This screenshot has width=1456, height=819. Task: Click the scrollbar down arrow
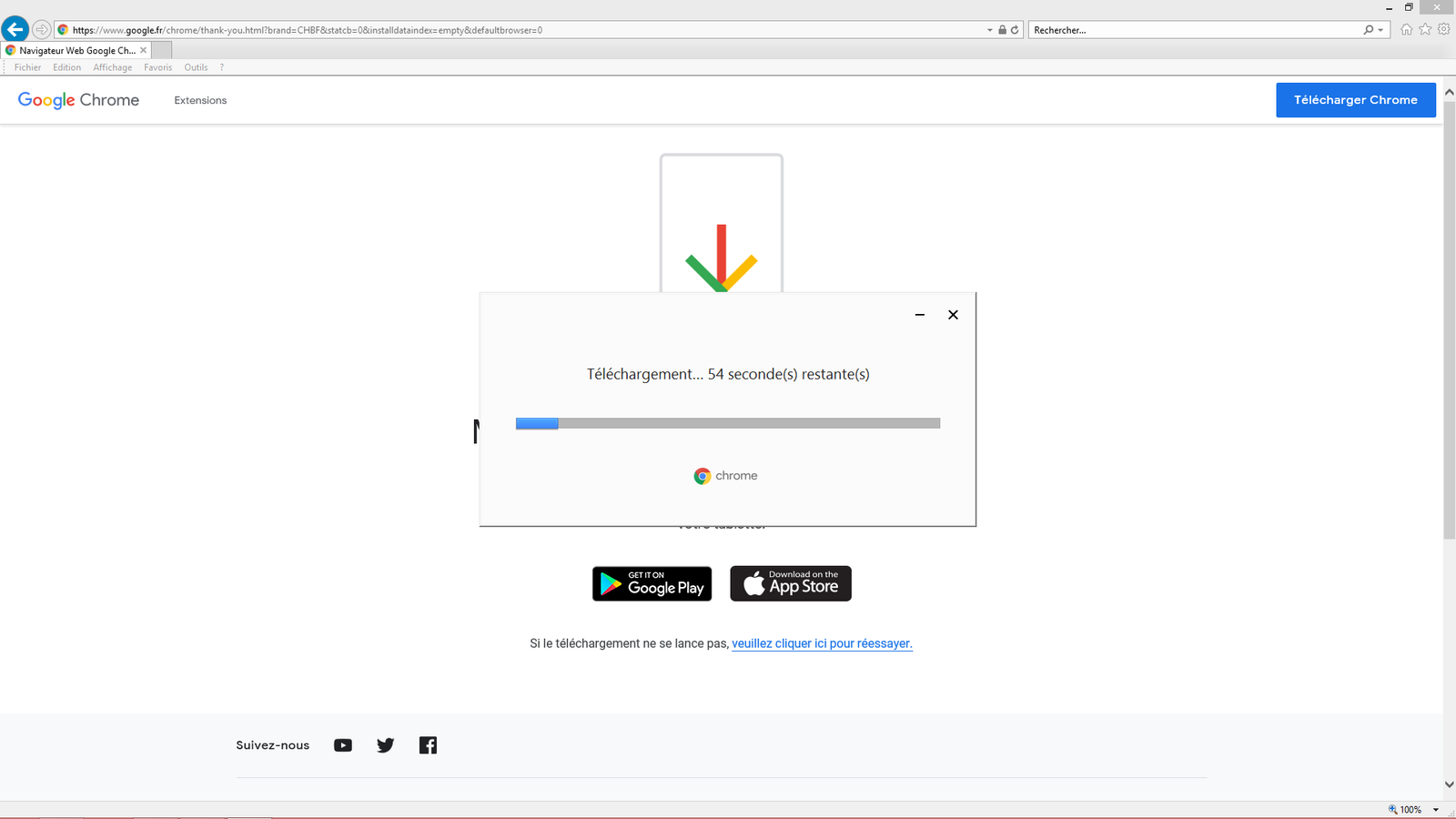tap(1449, 784)
